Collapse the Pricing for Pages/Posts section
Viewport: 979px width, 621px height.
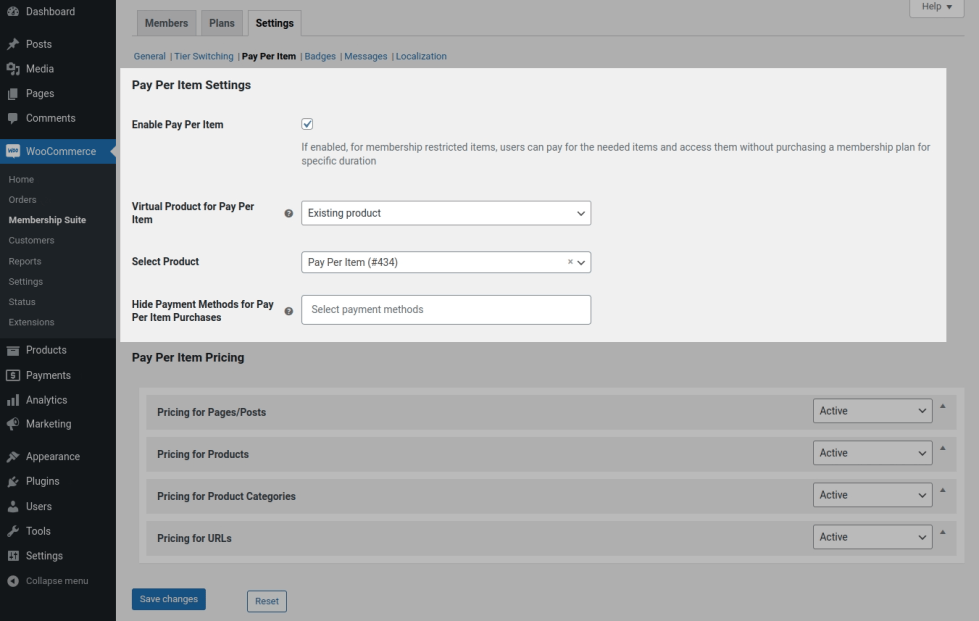(x=942, y=406)
